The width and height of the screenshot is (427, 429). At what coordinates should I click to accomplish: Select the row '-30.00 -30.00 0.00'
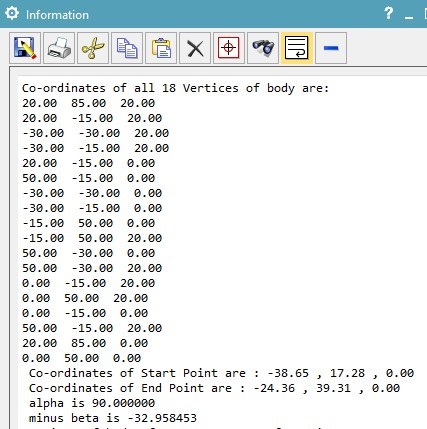coord(92,193)
